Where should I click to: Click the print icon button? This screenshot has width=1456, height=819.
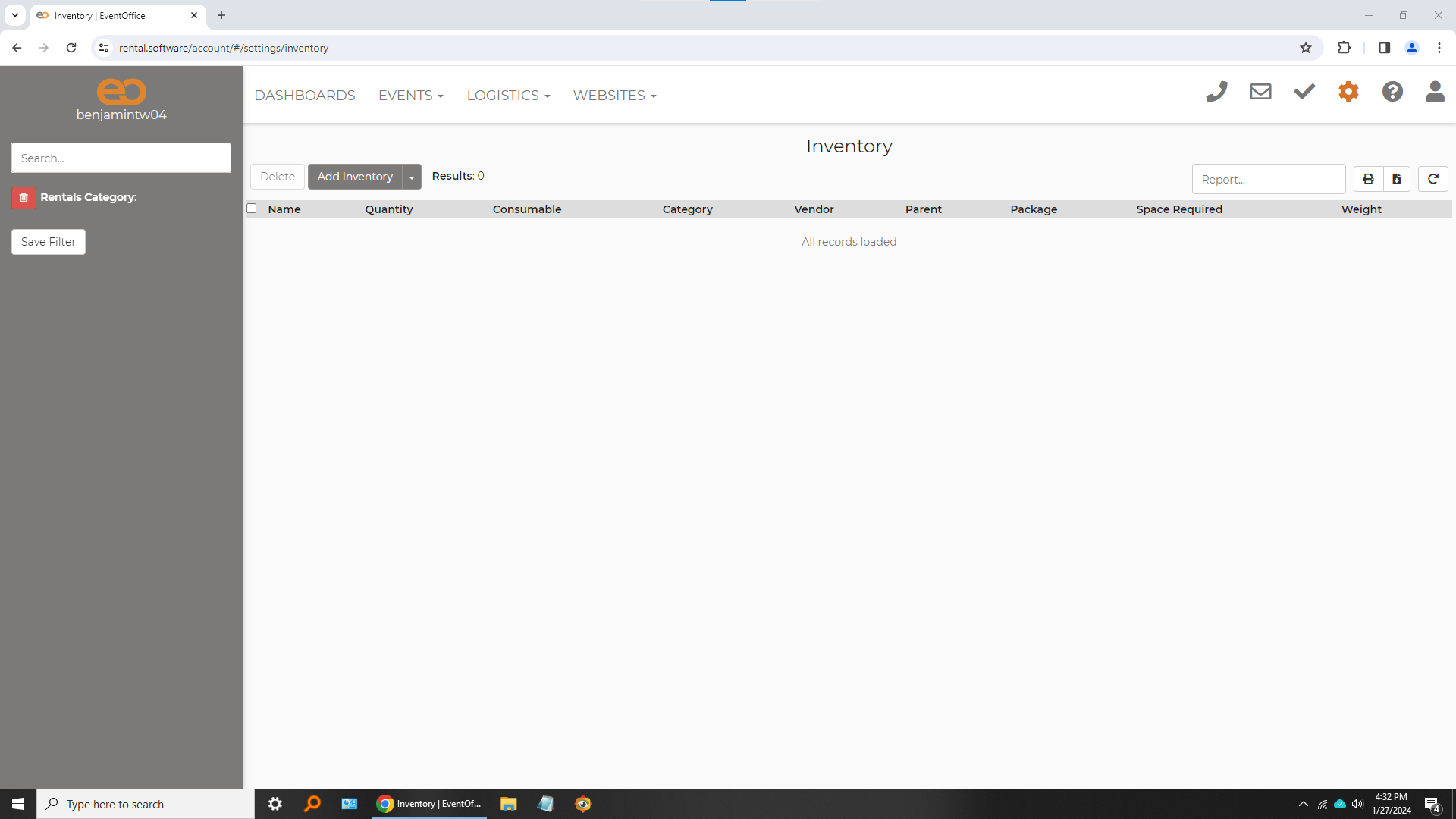1368,180
